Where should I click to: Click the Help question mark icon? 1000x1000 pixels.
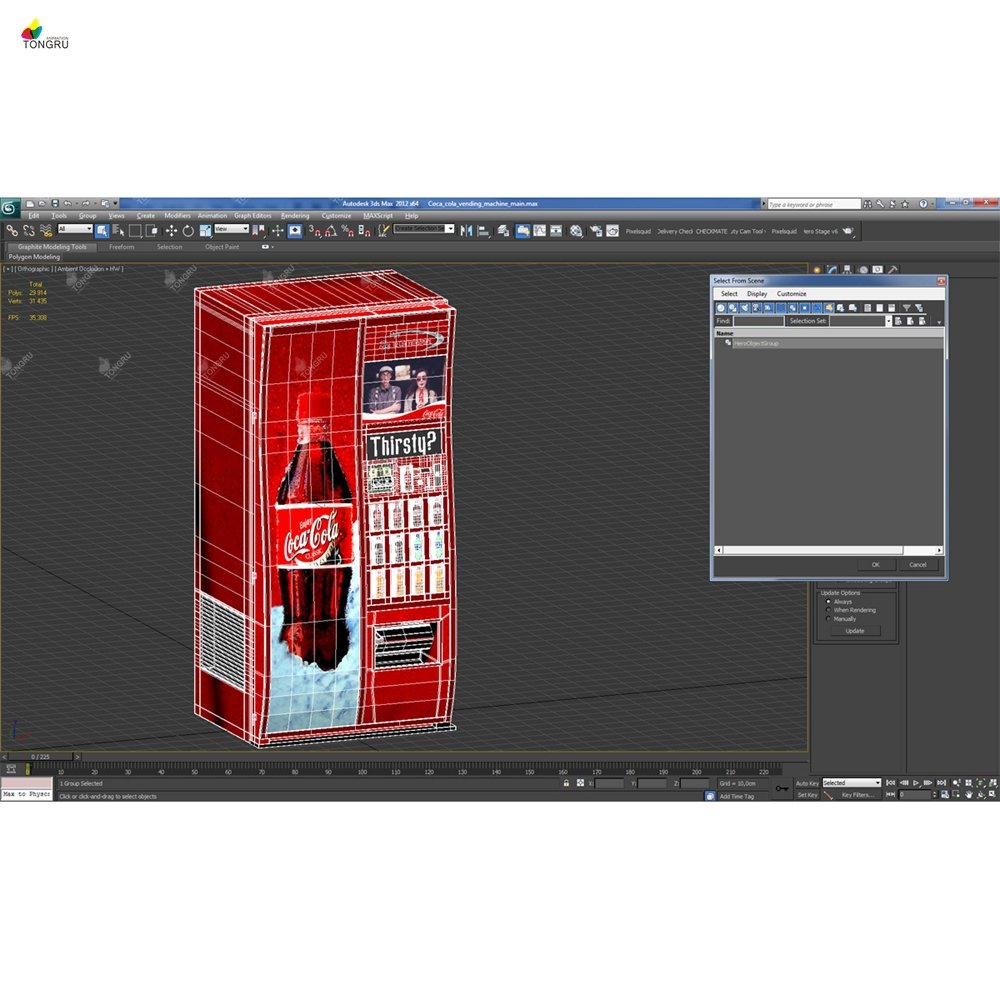923,204
